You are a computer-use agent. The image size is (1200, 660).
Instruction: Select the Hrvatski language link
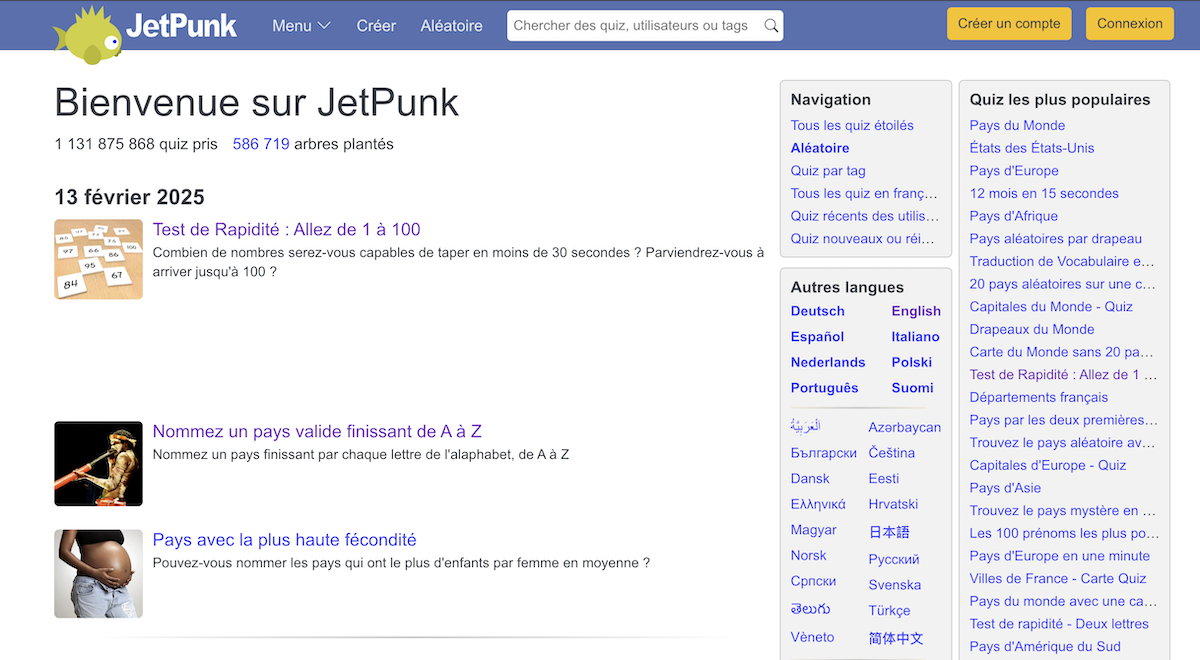pyautogui.click(x=893, y=504)
